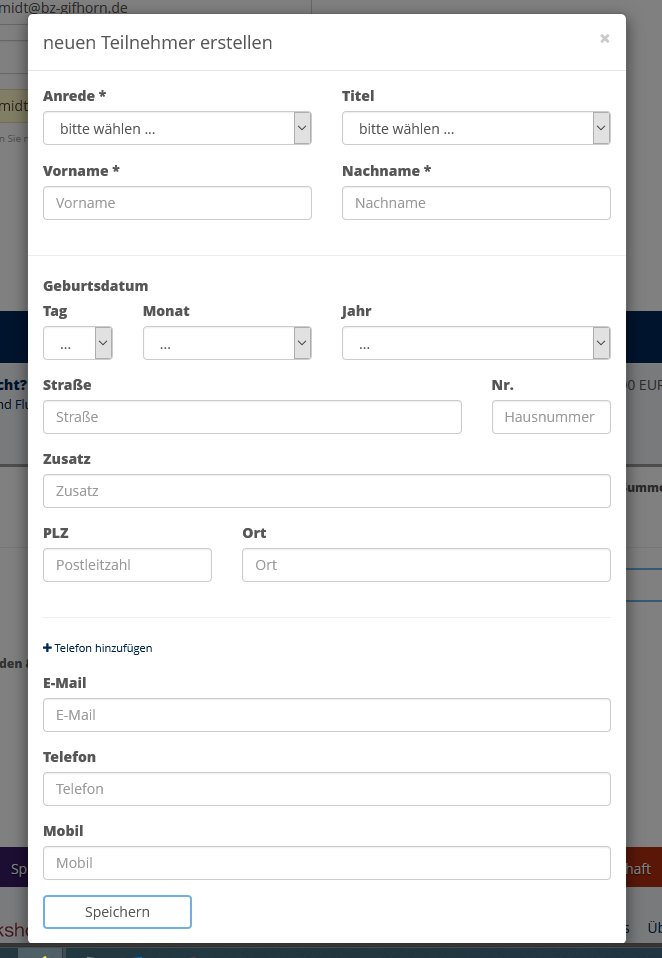The image size is (662, 958).
Task: Focus the E-Mail input field
Action: 326,715
